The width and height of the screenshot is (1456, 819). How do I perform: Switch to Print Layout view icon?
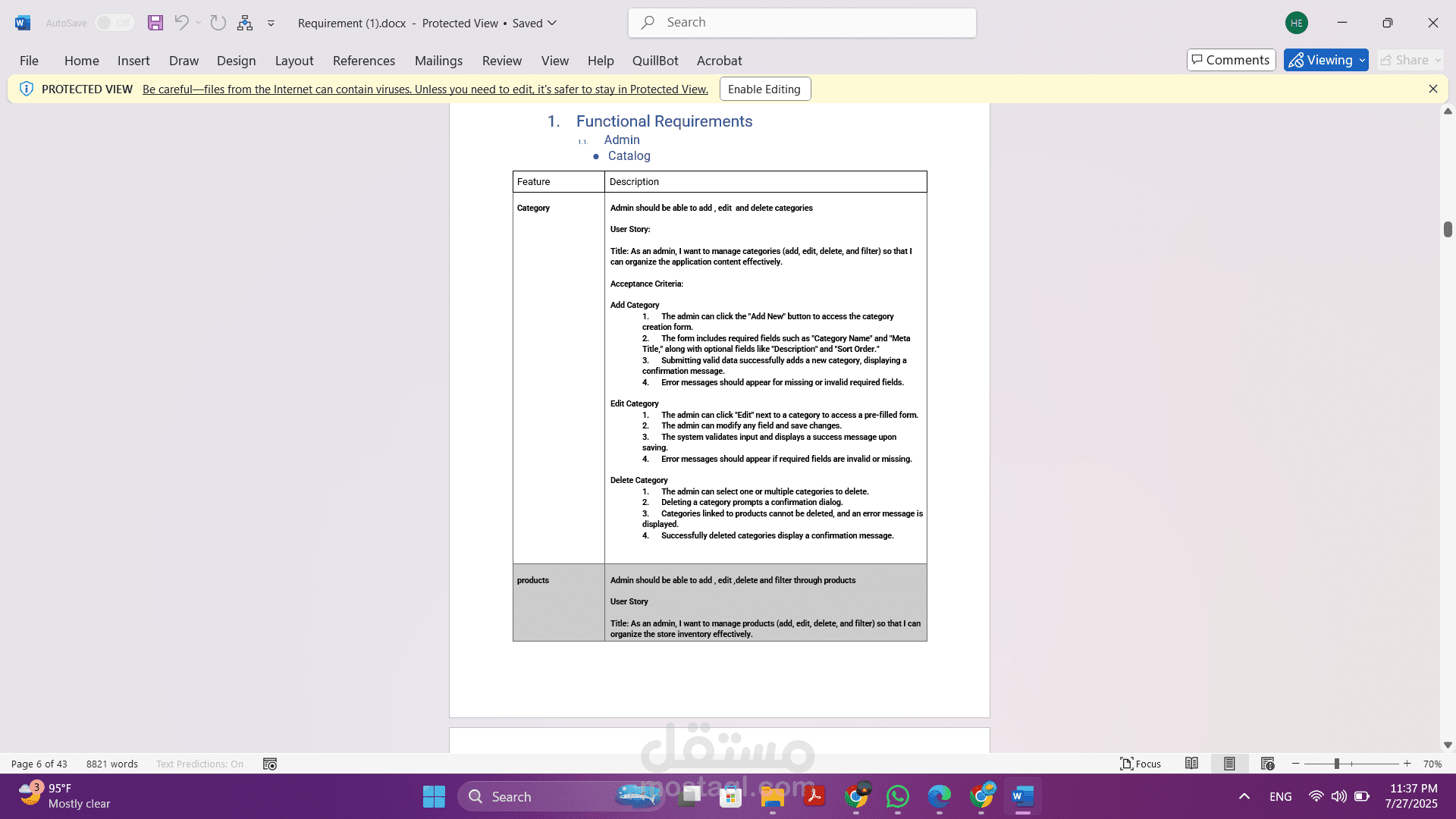[x=1229, y=764]
